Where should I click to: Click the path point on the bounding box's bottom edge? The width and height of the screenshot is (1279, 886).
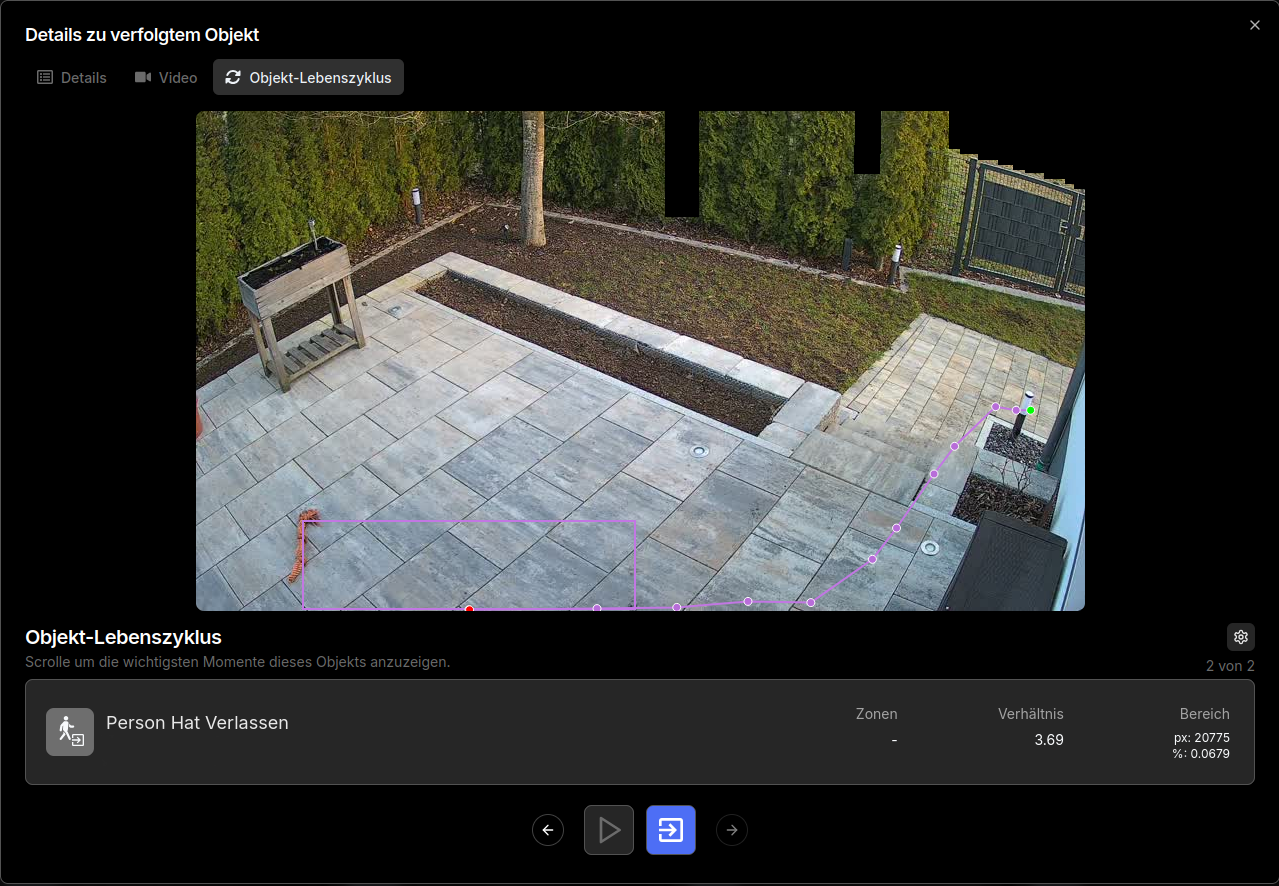[x=597, y=607]
